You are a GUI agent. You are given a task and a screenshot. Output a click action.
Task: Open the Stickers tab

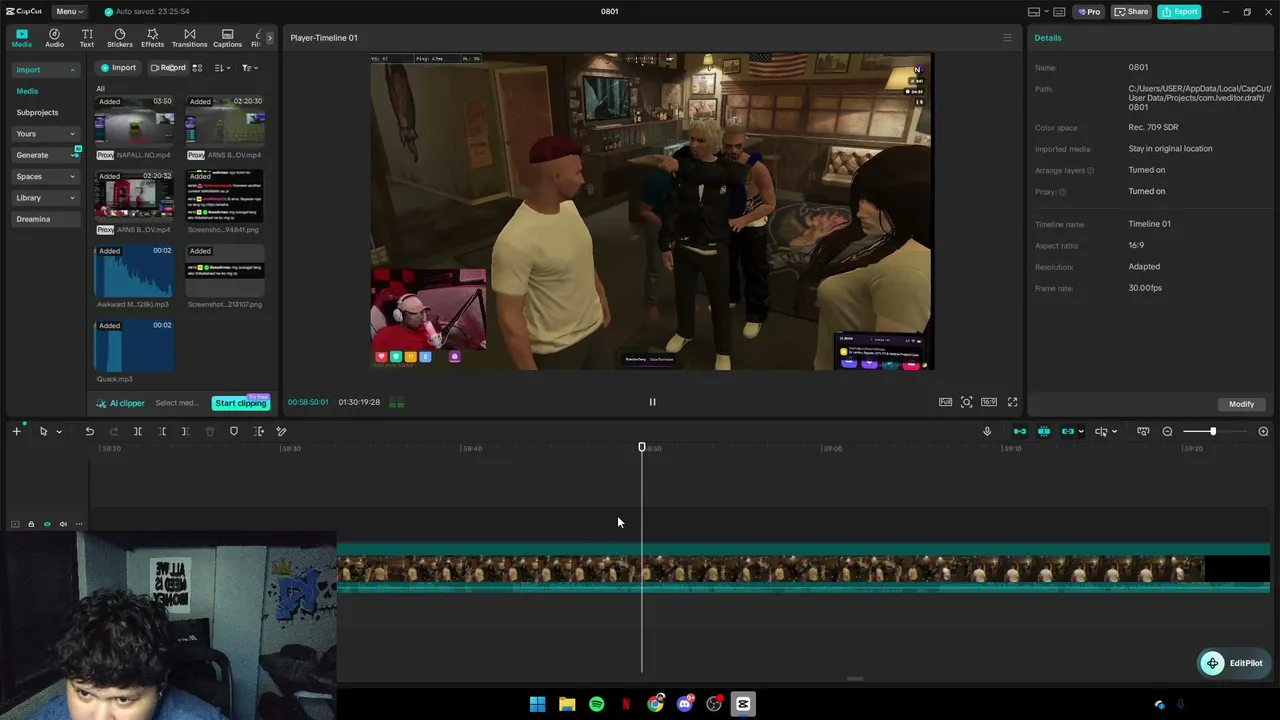click(120, 38)
